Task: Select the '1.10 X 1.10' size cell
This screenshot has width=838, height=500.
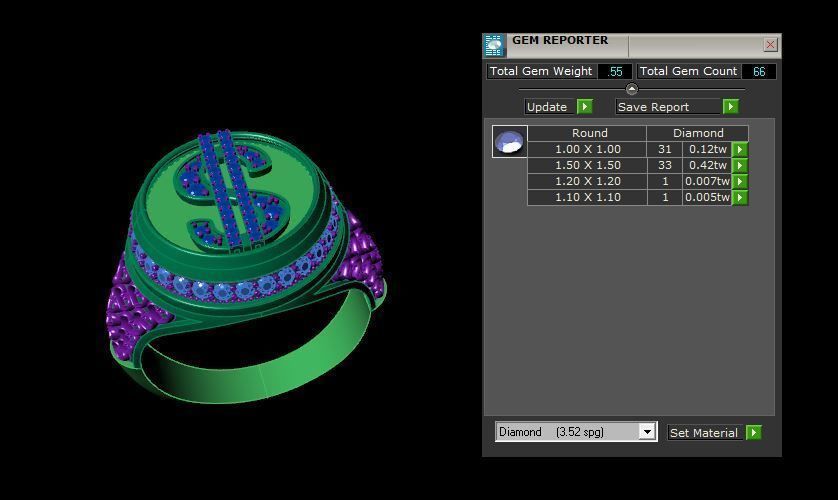Action: (x=587, y=198)
